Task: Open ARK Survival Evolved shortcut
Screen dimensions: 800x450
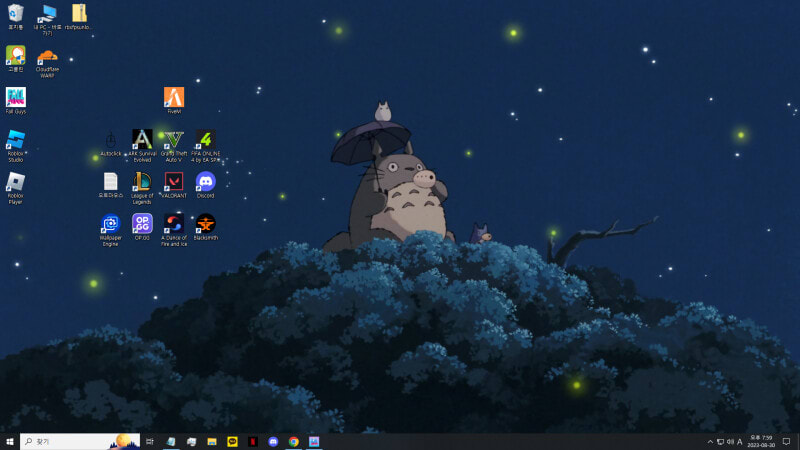Action: tap(142, 146)
